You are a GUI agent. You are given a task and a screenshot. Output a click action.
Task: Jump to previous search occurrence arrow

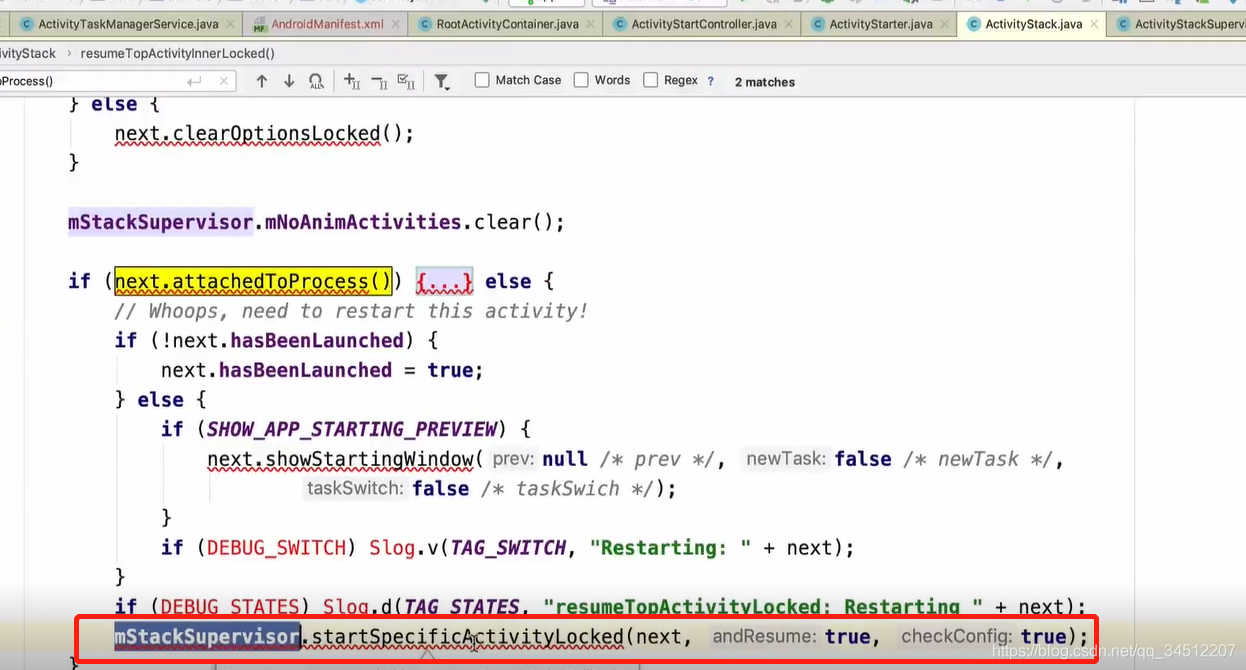coord(262,81)
